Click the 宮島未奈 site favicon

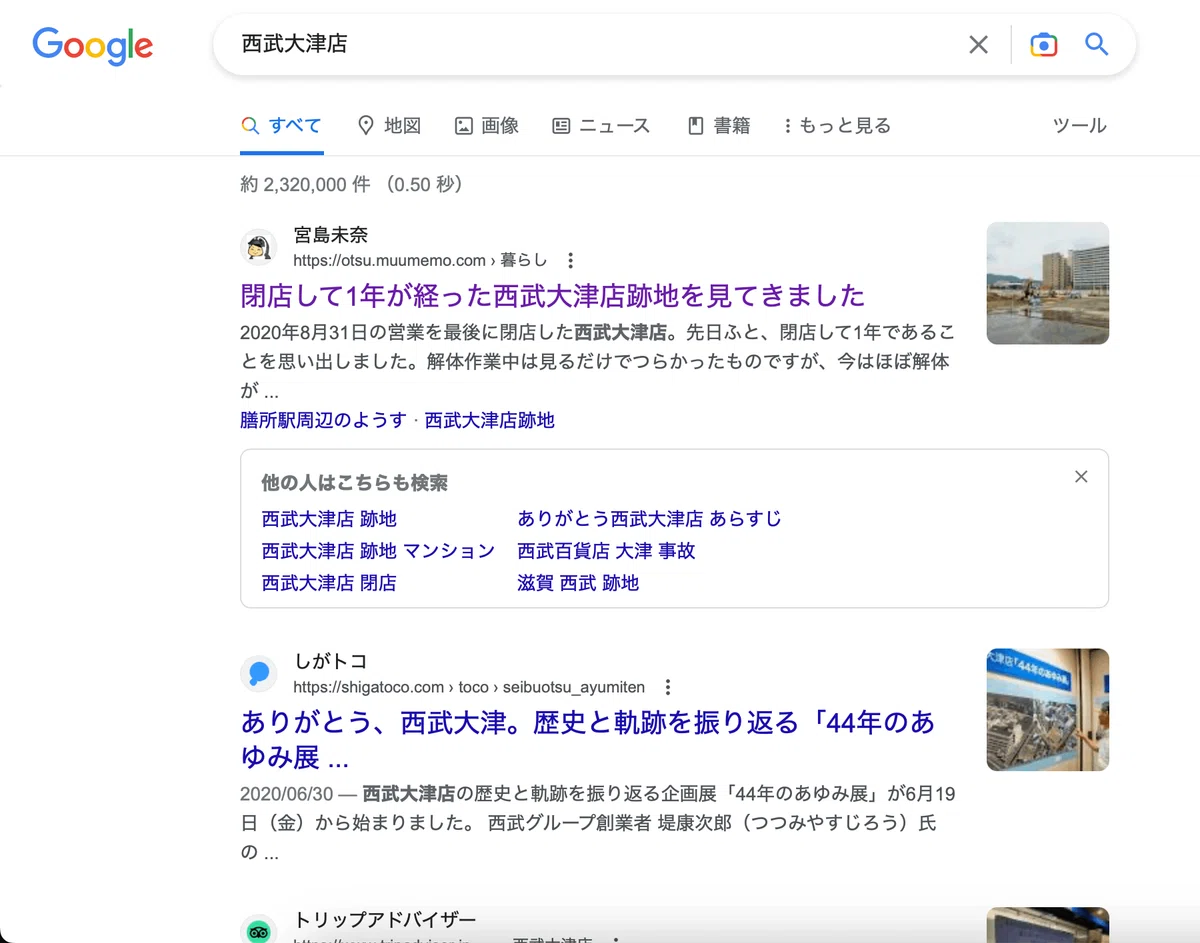point(259,247)
